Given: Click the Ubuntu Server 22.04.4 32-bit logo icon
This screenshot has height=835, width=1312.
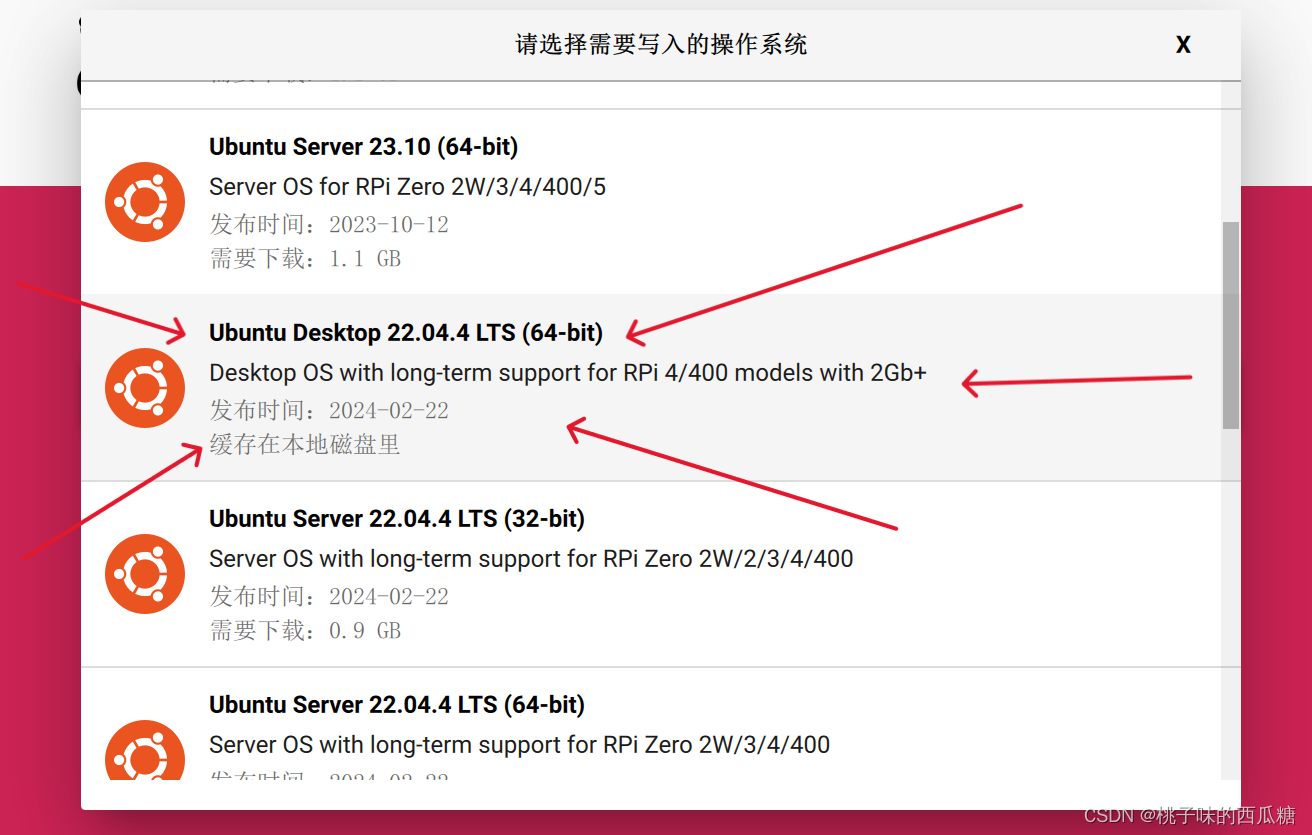Looking at the screenshot, I should pyautogui.click(x=144, y=574).
